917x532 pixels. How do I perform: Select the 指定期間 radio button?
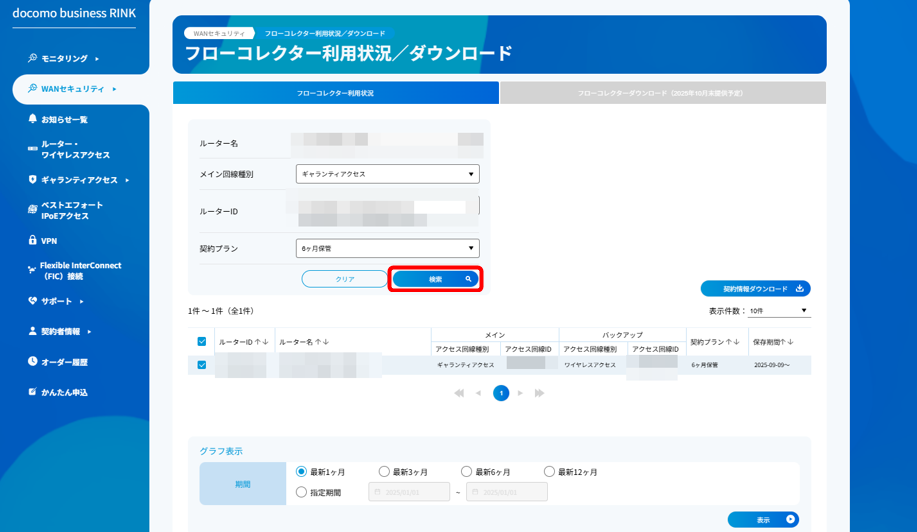[301, 492]
